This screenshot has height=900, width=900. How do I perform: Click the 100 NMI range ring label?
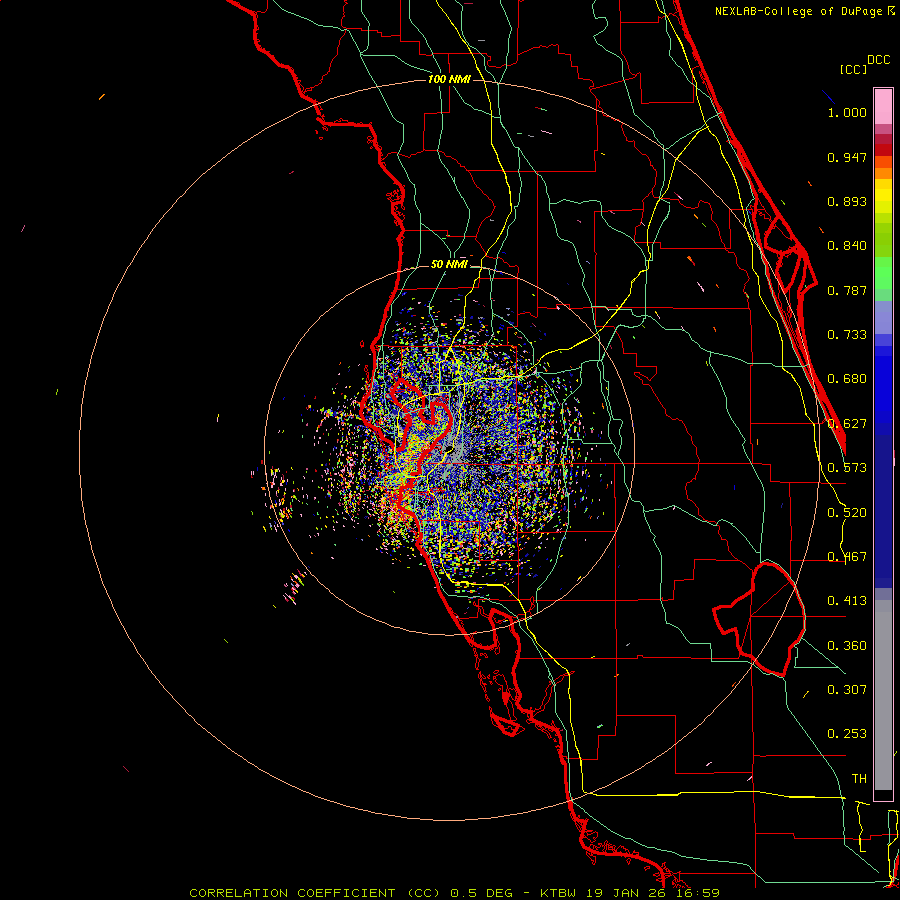(449, 79)
